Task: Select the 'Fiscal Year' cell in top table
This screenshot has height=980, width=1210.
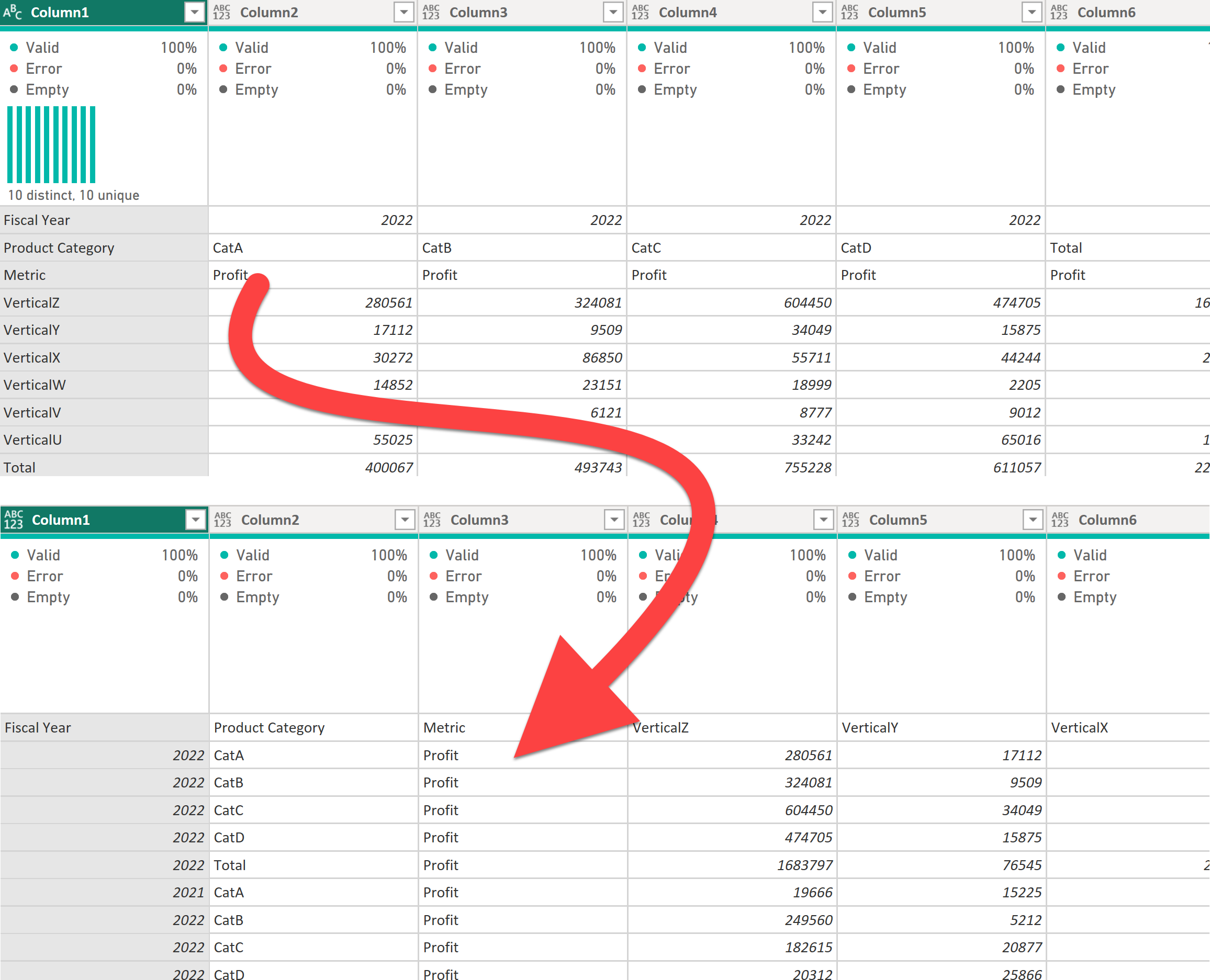Action: pyautogui.click(x=104, y=220)
